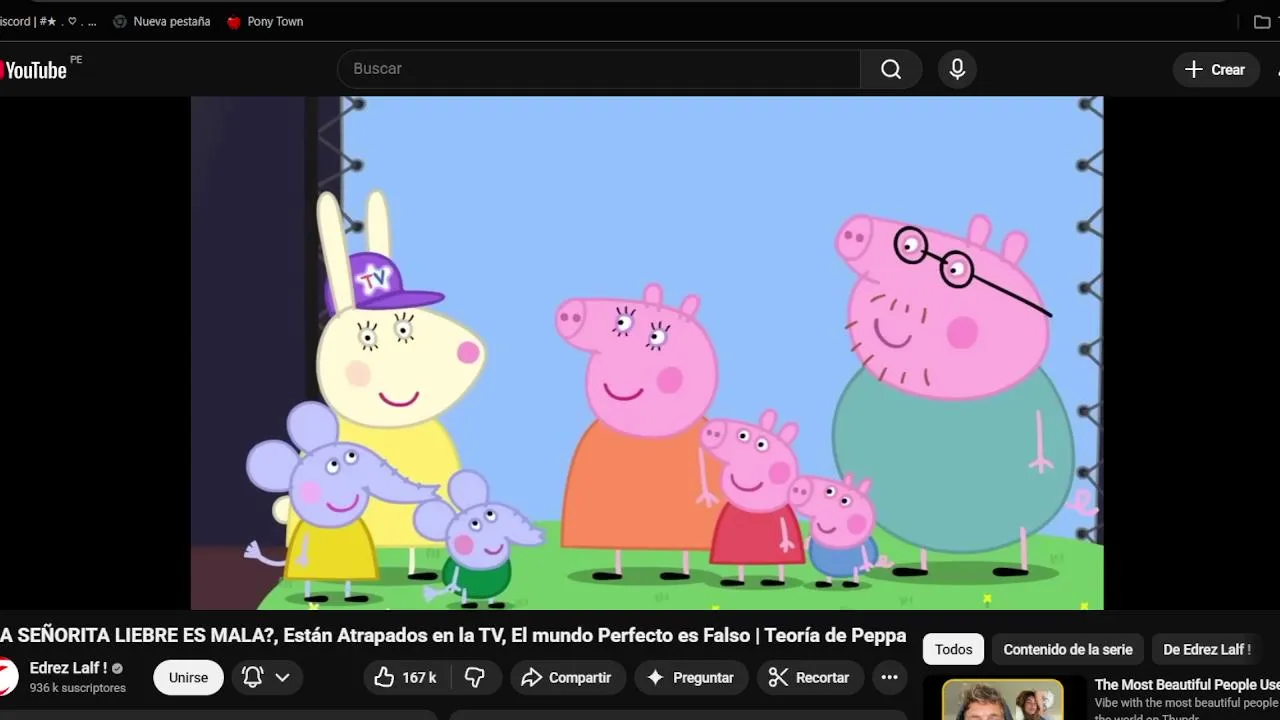Click the 936 k suscriptores text
The image size is (1280, 720).
coord(78,688)
